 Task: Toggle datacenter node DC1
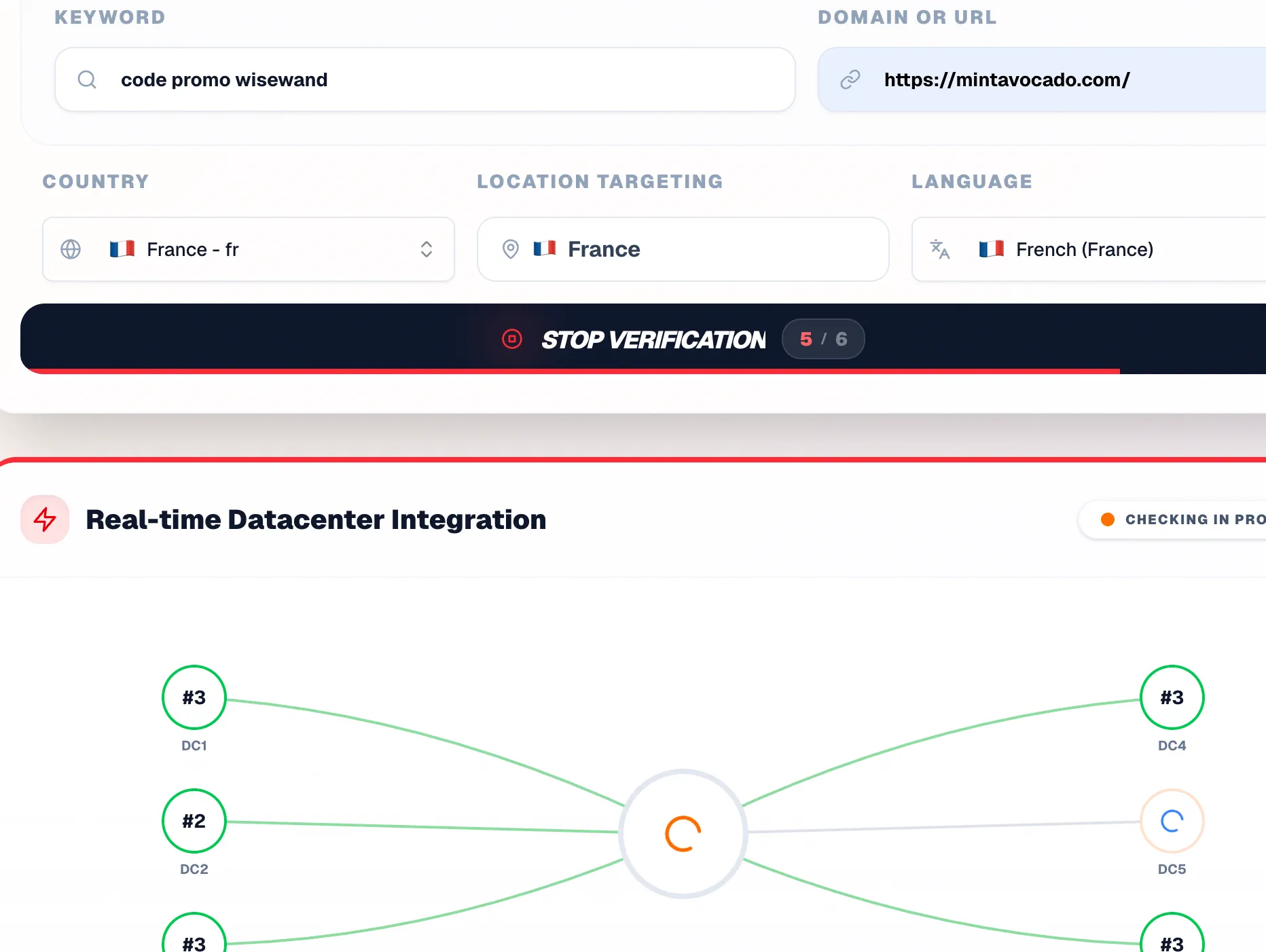[x=194, y=697]
